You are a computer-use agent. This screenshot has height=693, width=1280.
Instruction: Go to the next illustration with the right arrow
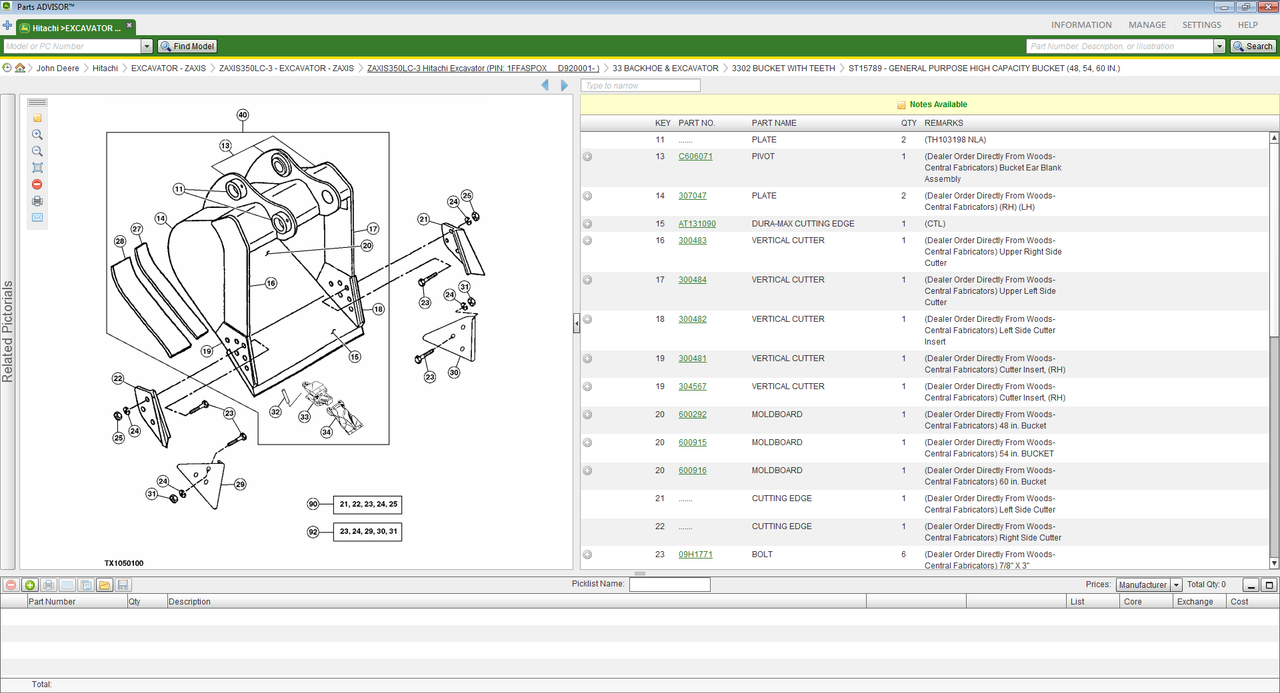pos(564,86)
